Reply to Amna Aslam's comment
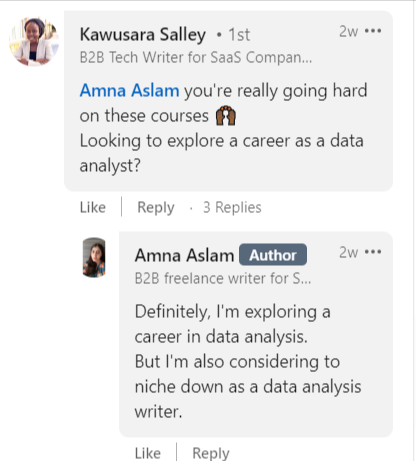 pyautogui.click(x=211, y=453)
